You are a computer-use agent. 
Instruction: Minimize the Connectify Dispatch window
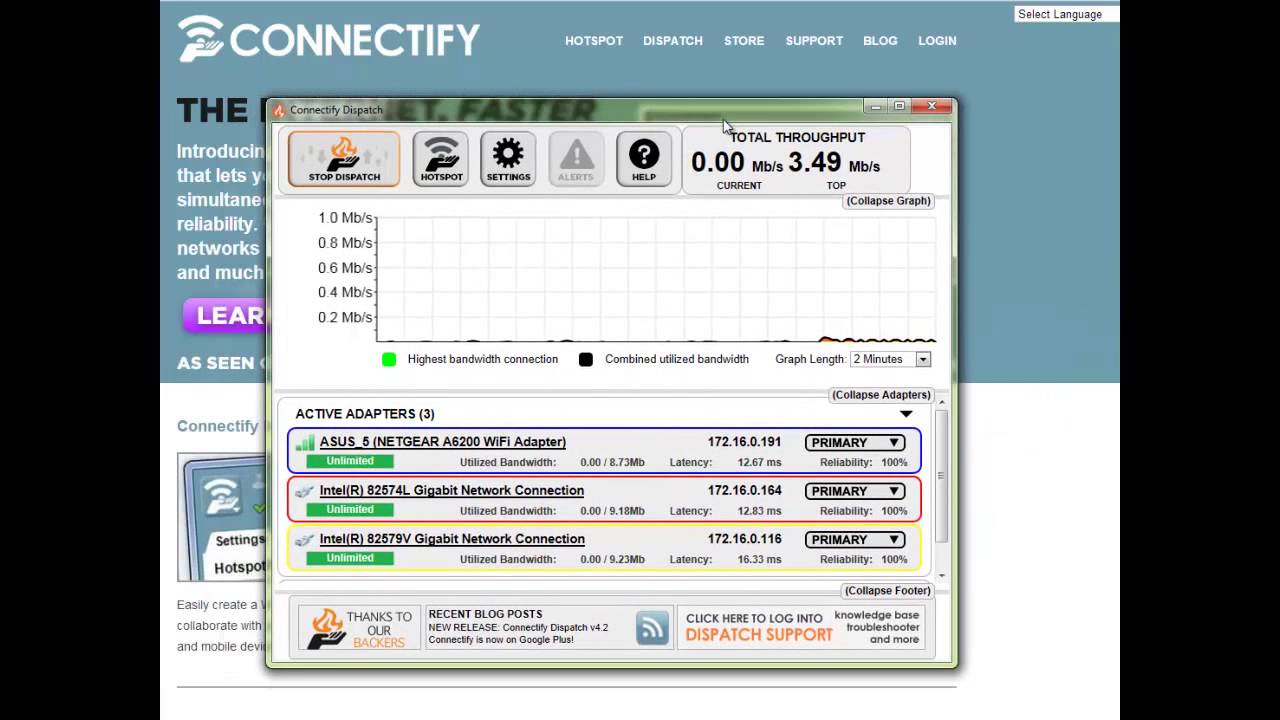[875, 106]
